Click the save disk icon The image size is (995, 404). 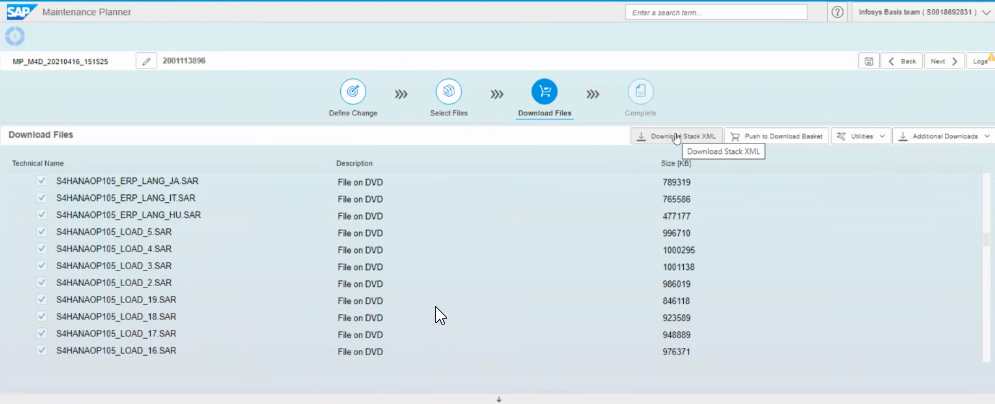coord(869,62)
